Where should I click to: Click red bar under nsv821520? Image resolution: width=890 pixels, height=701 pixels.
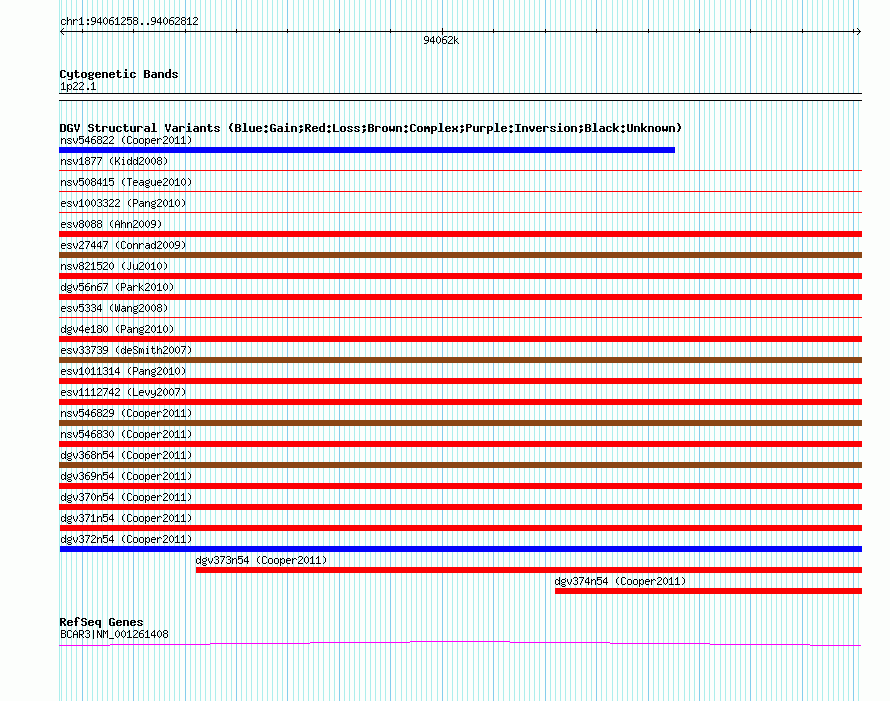coord(461,276)
